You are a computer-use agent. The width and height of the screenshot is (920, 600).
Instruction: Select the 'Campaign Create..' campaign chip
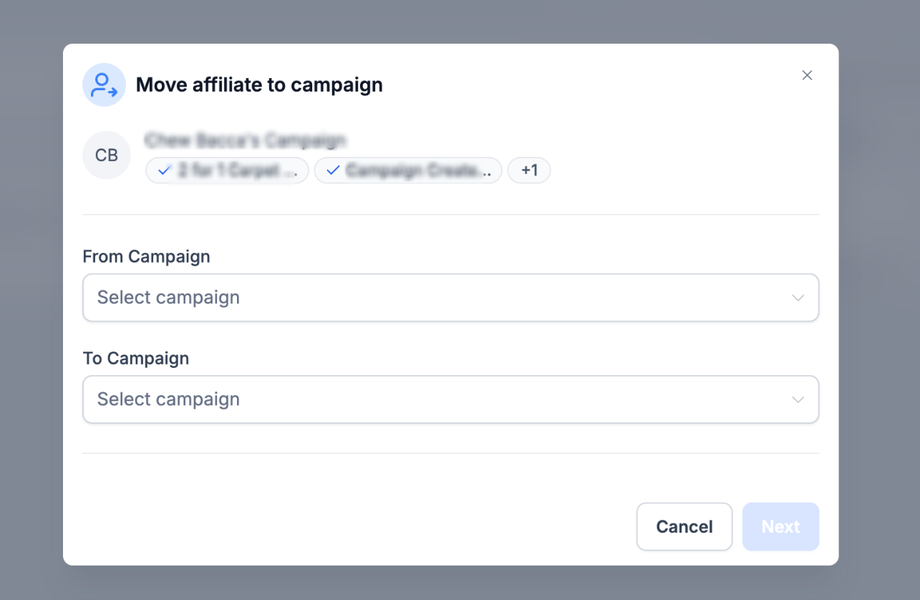(417, 170)
